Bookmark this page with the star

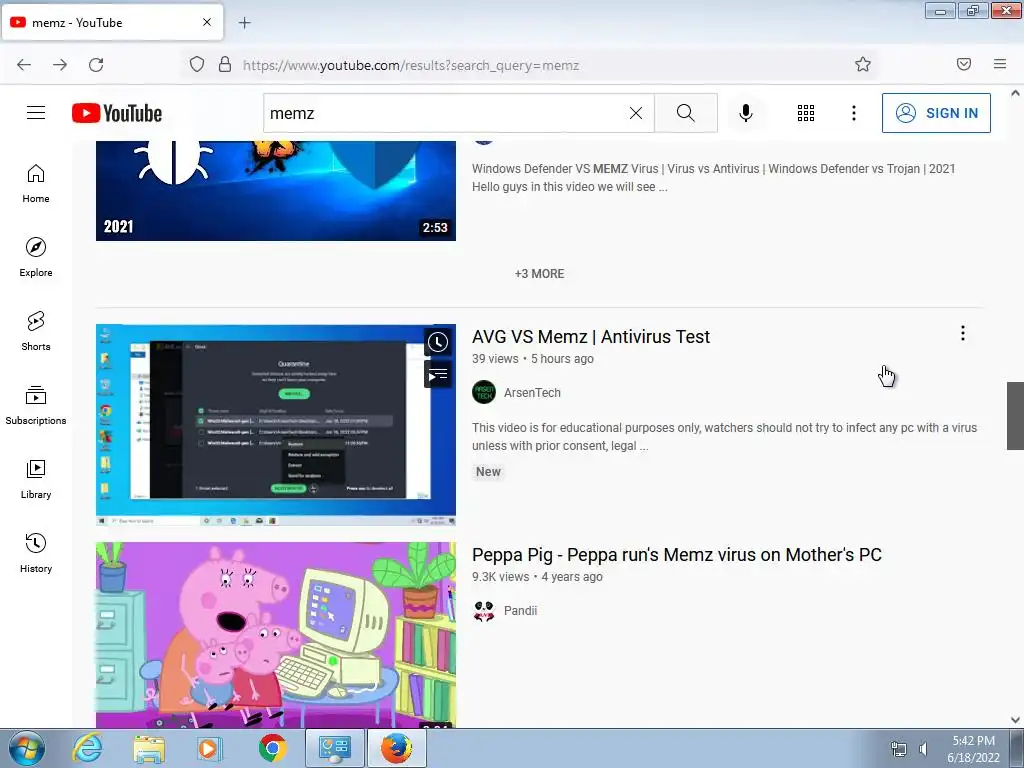(x=863, y=64)
